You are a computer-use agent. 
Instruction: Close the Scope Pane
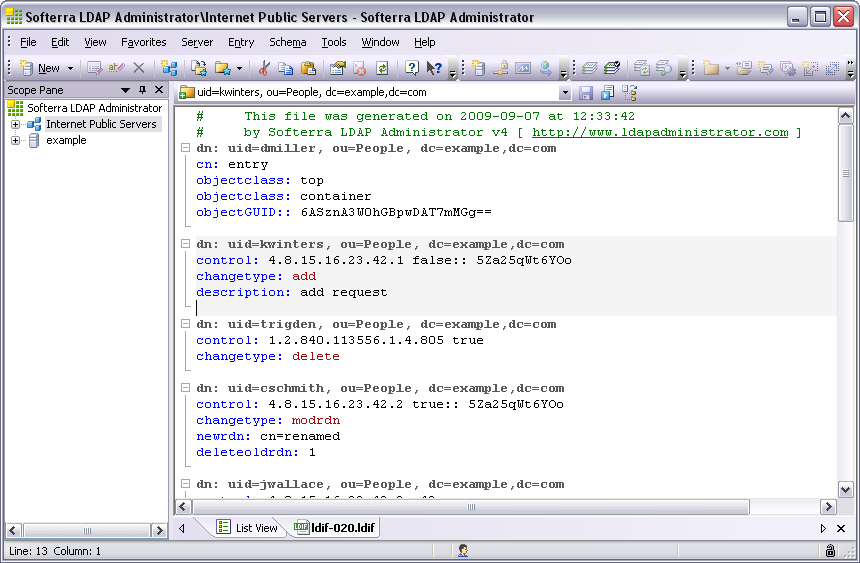pyautogui.click(x=159, y=89)
